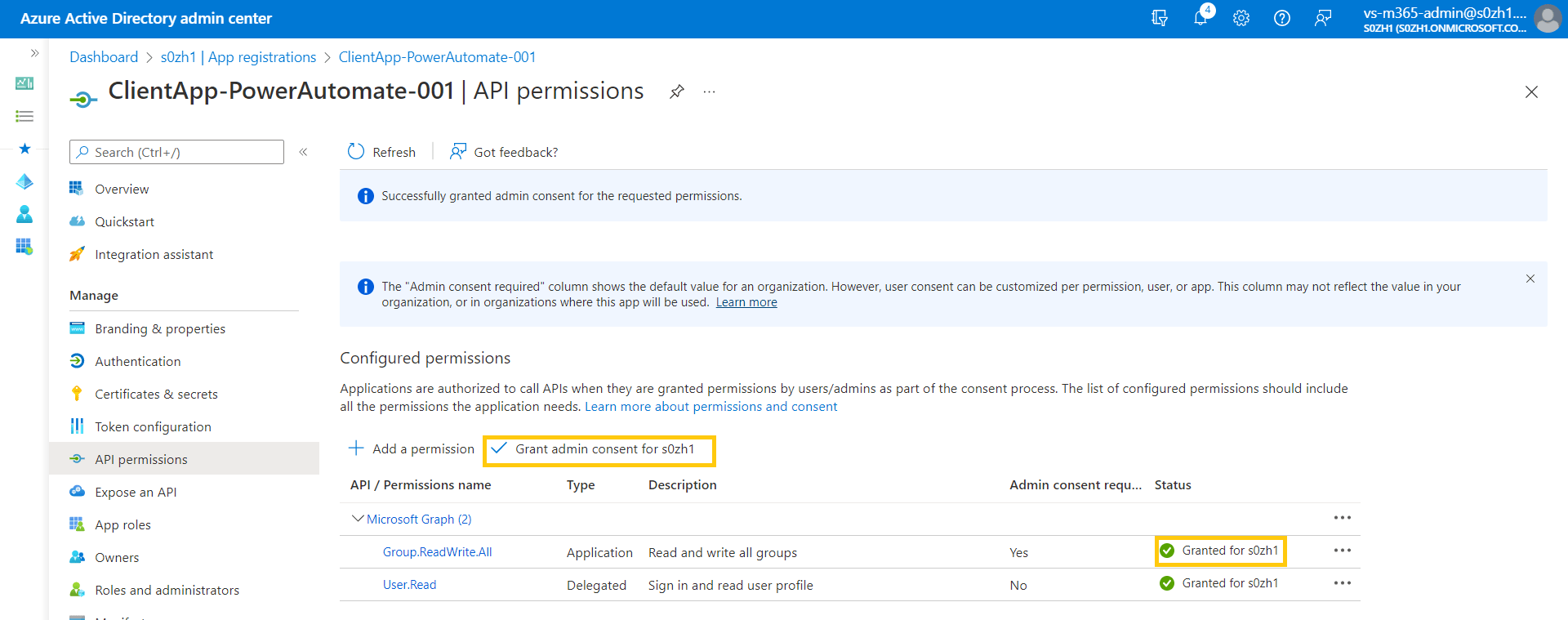Screen dimensions: 1568x620
Task: Open Dashboard icon in left rail
Action: tap(24, 83)
